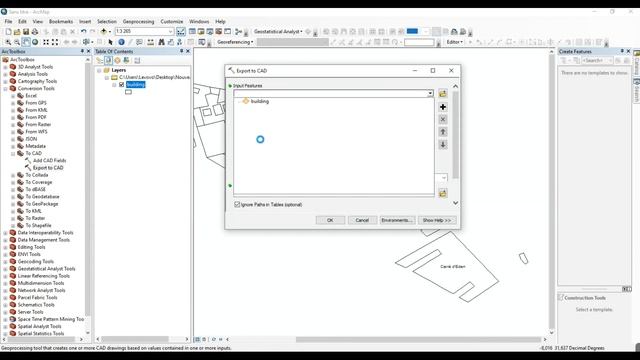Save the map with floppy disk icon
The image size is (640, 360).
click(26, 31)
